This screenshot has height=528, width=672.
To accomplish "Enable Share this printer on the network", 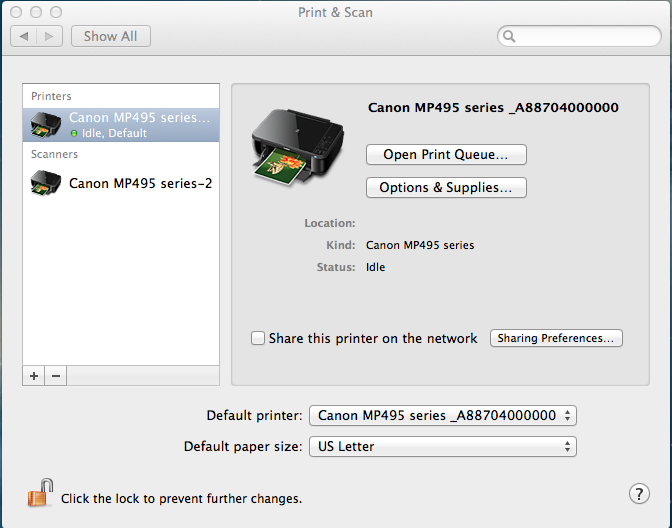I will coord(258,338).
